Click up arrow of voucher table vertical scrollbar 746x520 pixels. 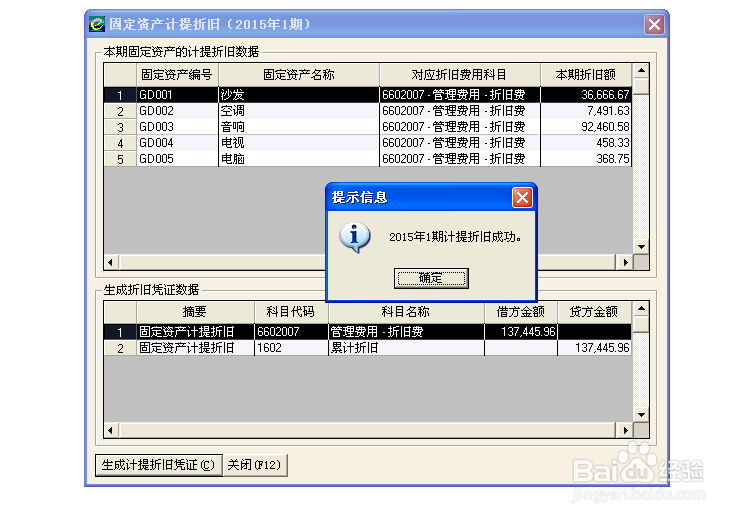[x=641, y=309]
